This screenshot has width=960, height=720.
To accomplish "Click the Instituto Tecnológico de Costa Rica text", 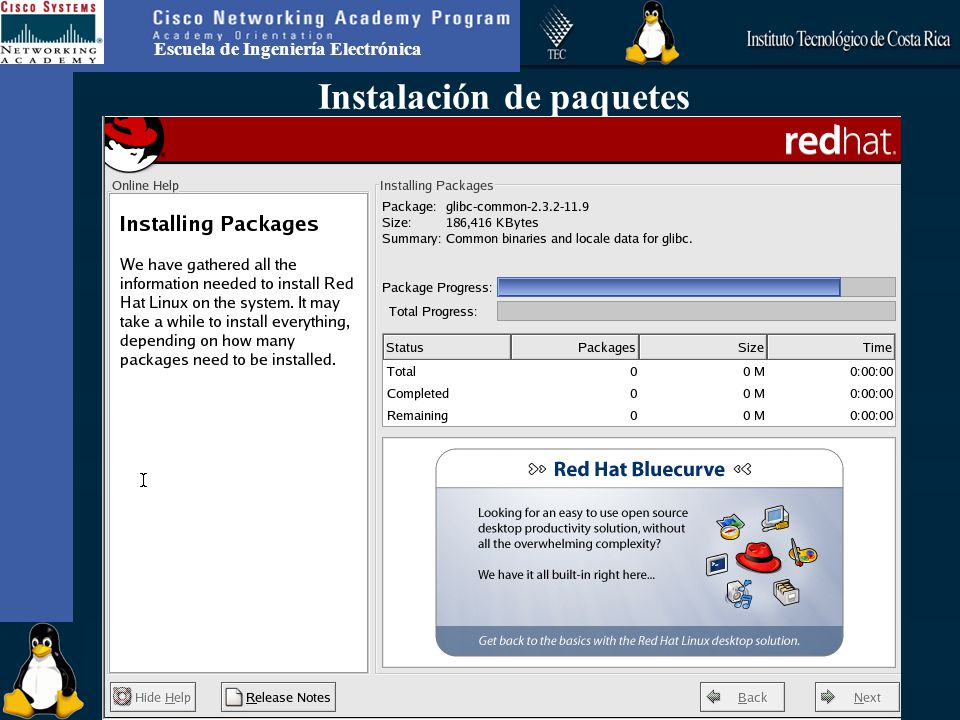I will pyautogui.click(x=848, y=40).
